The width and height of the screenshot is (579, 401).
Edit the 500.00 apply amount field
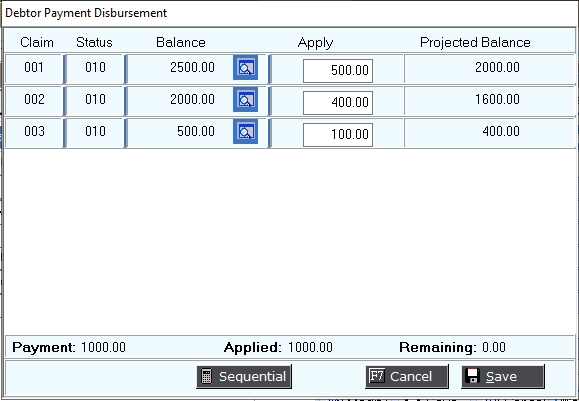[338, 71]
